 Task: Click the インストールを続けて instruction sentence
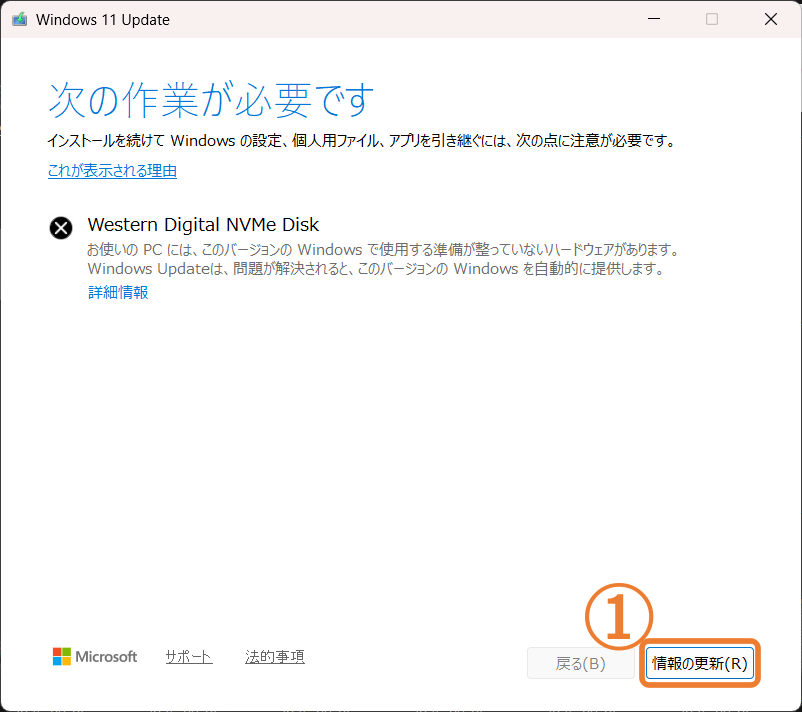(x=361, y=141)
